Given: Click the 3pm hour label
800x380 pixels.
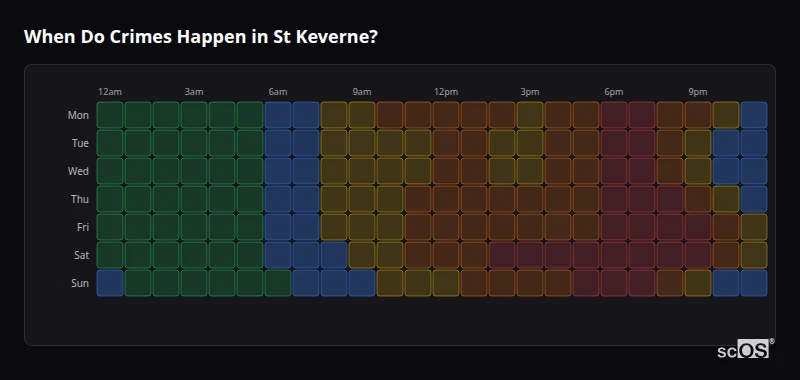Looking at the screenshot, I should pos(530,92).
